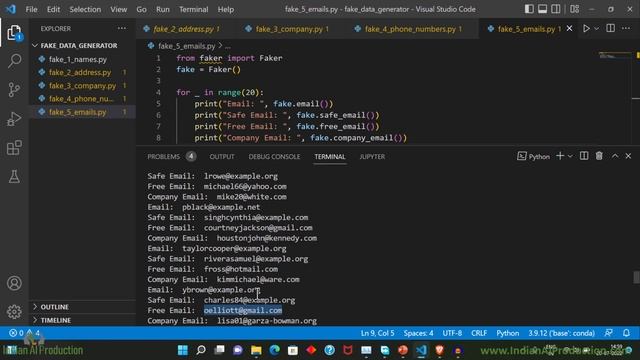Image resolution: width=640 pixels, height=360 pixels.
Task: Select interpreter 3.9.12 ('base': conda)
Action: 561,333
